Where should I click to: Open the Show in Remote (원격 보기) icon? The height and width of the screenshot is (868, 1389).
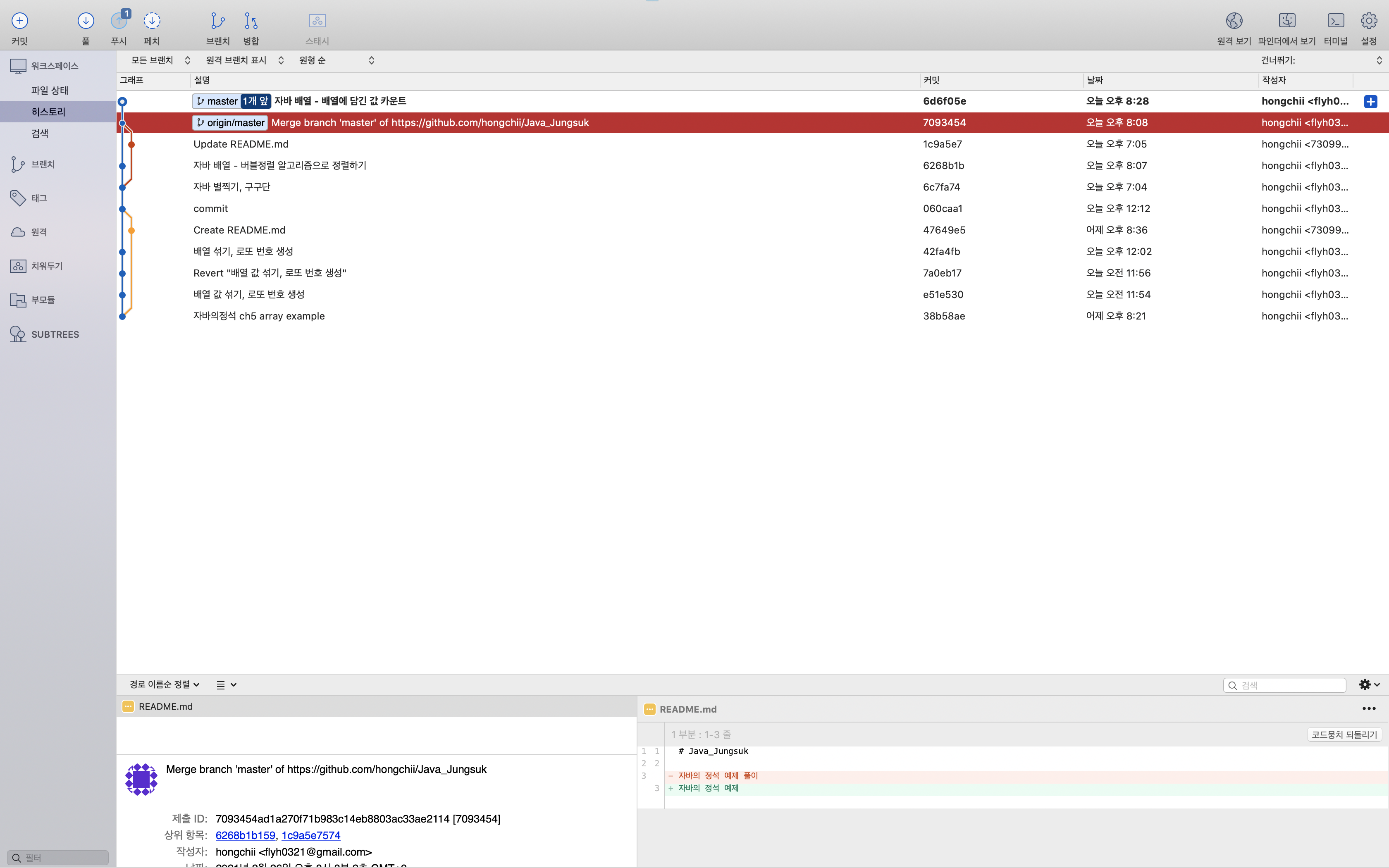[1234, 21]
